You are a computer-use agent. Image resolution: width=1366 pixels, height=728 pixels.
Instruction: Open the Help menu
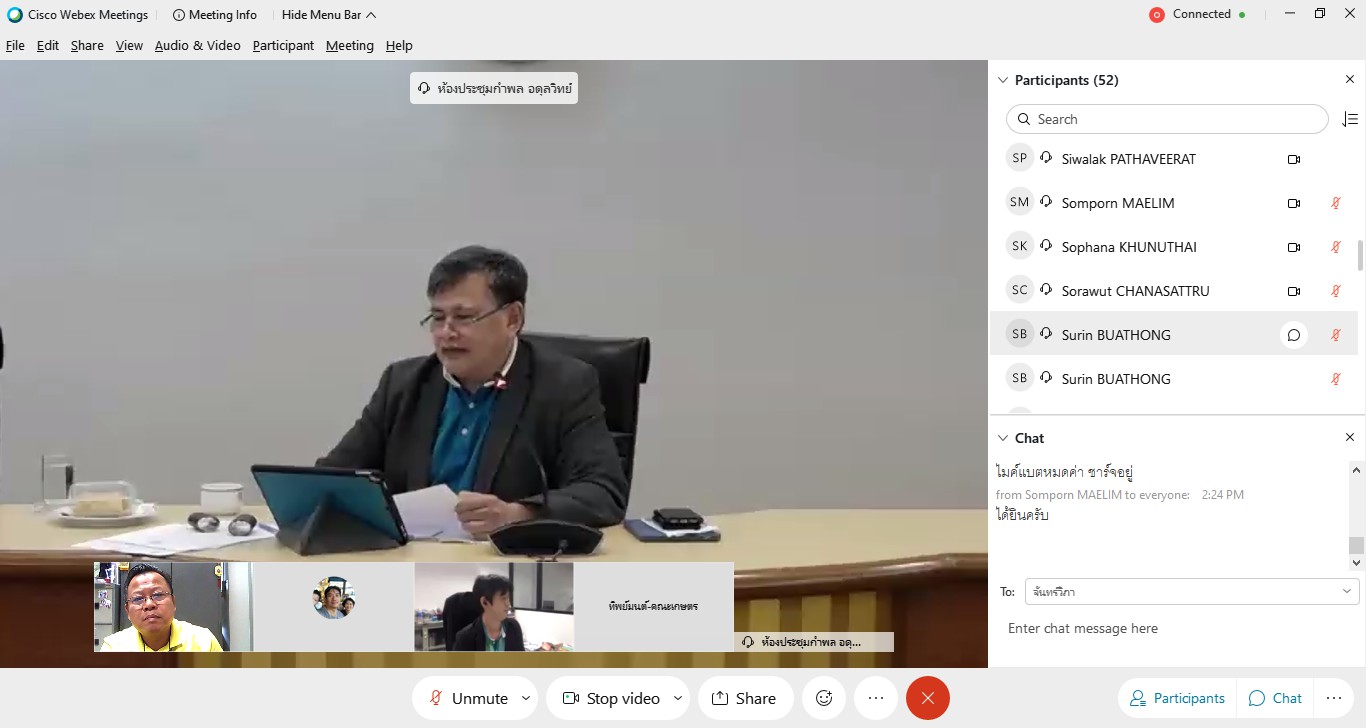click(x=399, y=46)
